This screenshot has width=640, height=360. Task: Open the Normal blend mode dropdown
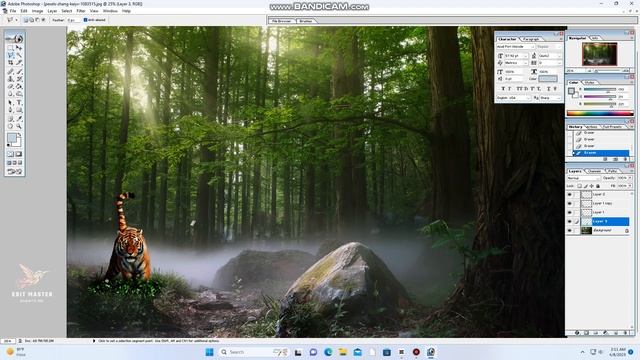(x=583, y=178)
